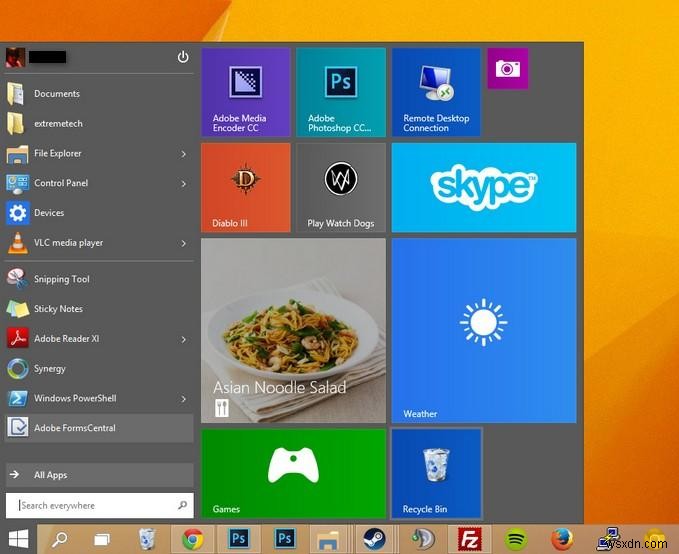
Task: Open the highlighted Adobe FormsCentral entry
Action: click(99, 428)
